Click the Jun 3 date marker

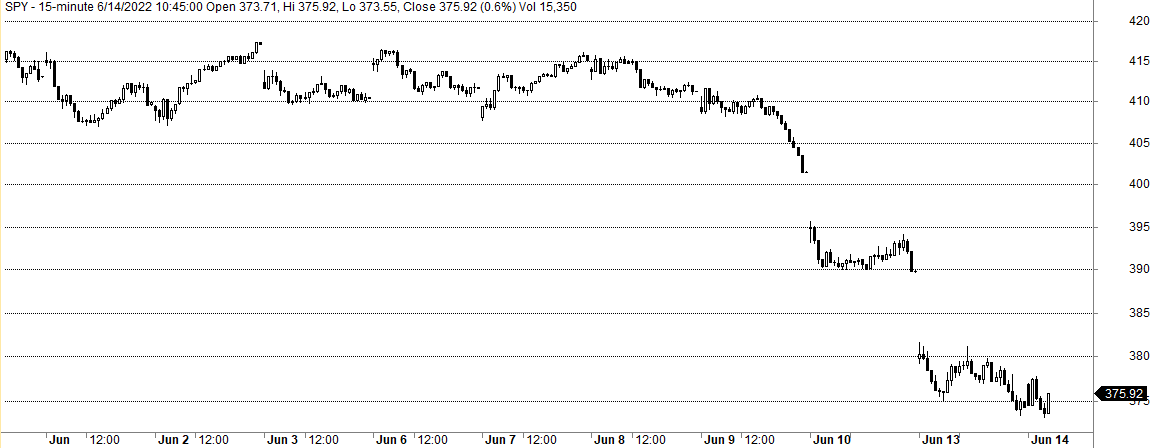282,439
